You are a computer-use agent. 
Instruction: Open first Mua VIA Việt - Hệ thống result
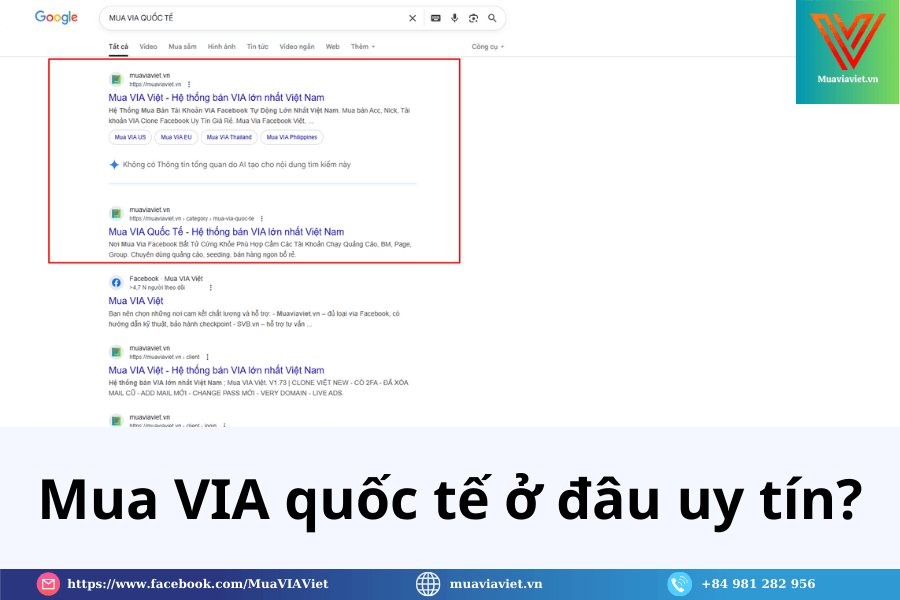point(216,98)
